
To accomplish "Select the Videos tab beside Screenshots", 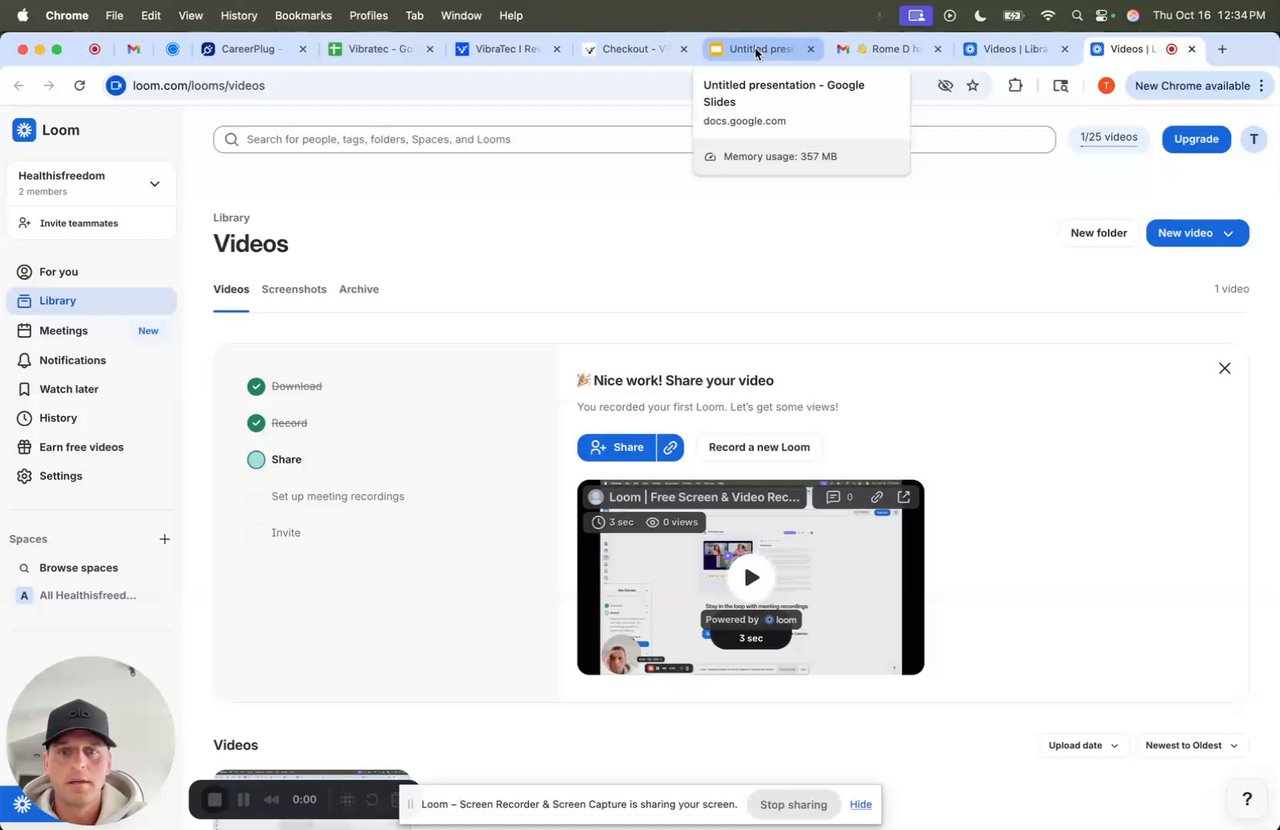I will tap(231, 289).
